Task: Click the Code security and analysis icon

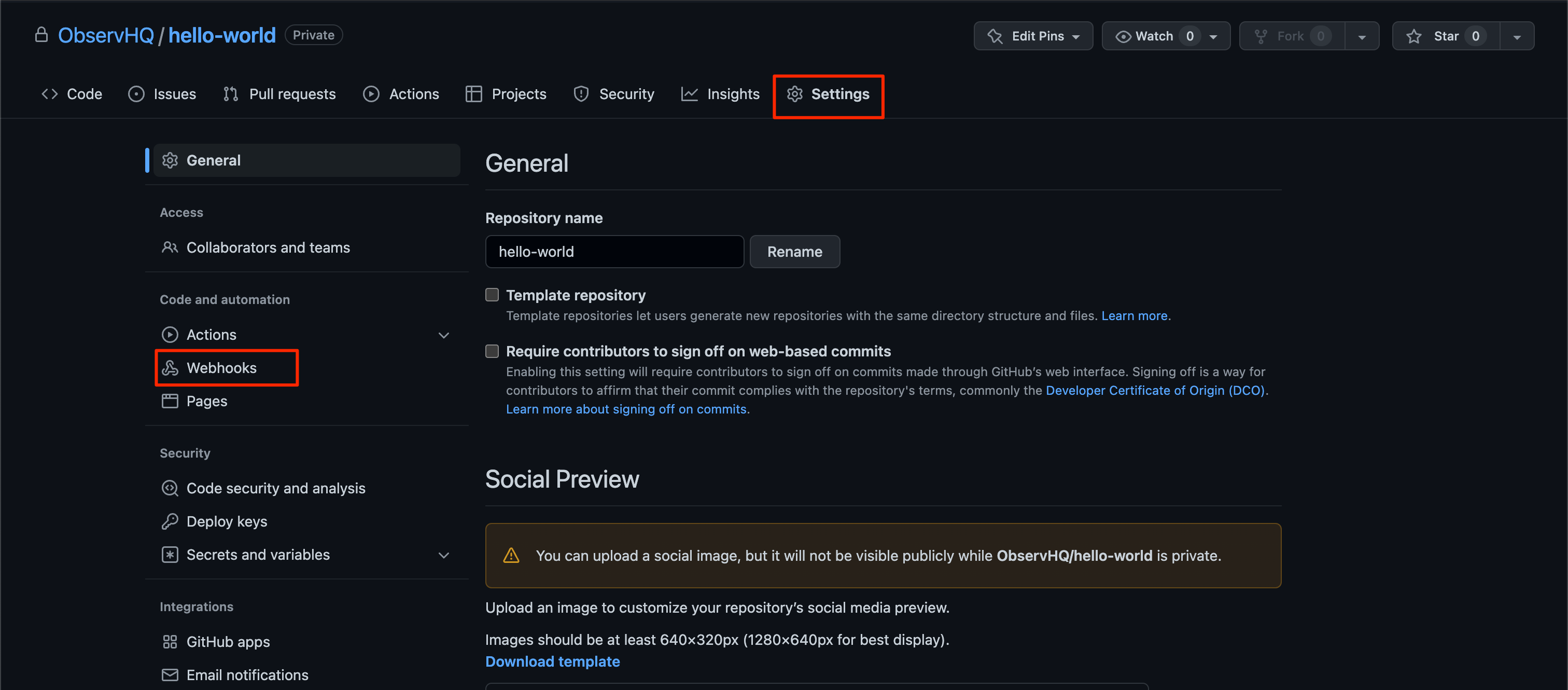Action: point(170,488)
